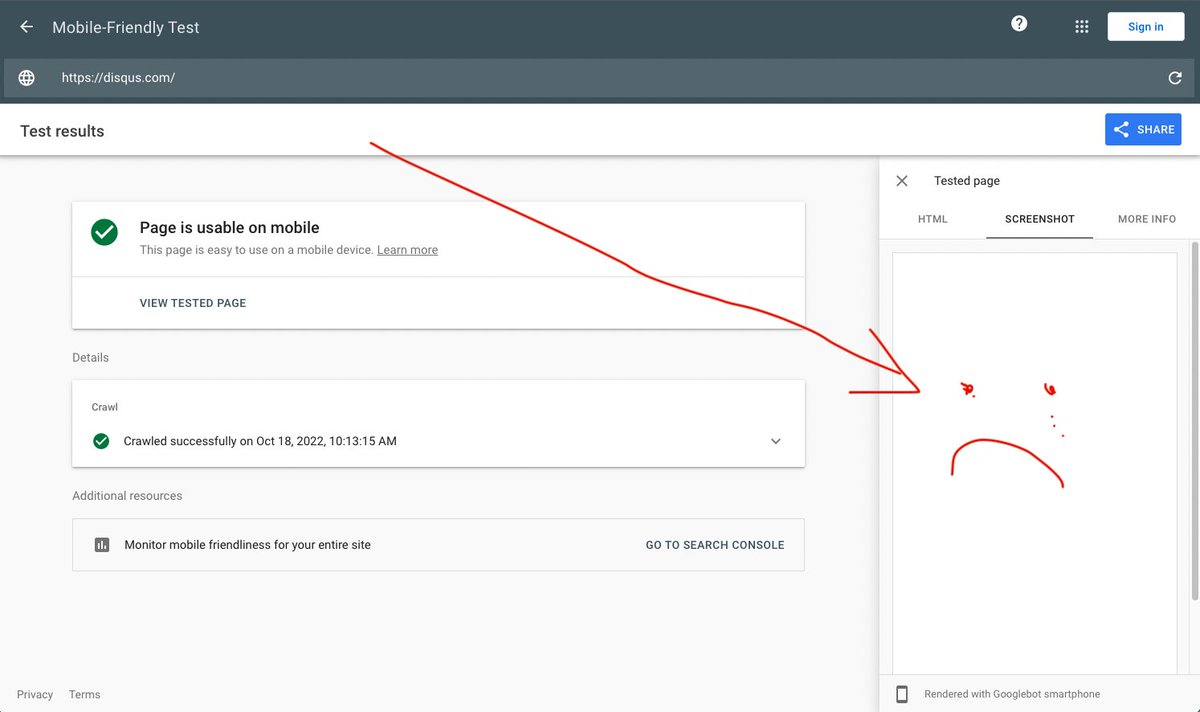Screen dimensions: 1200x712
Task: Click the tested page panel scrollbar
Action: pyautogui.click(x=1195, y=420)
